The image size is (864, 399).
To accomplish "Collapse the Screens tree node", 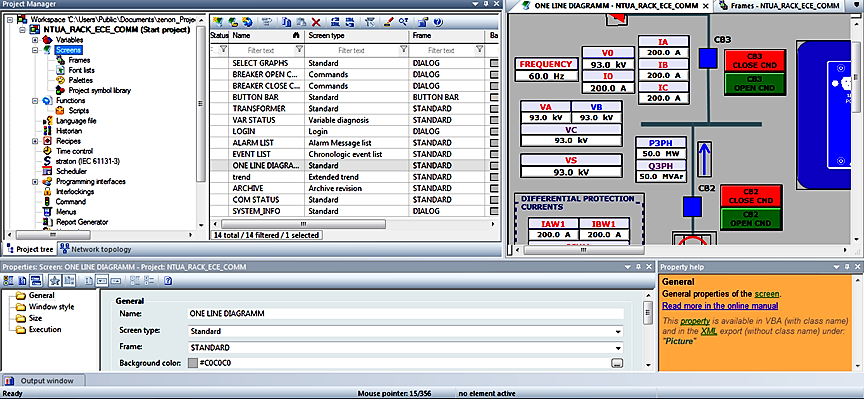I will coord(35,50).
